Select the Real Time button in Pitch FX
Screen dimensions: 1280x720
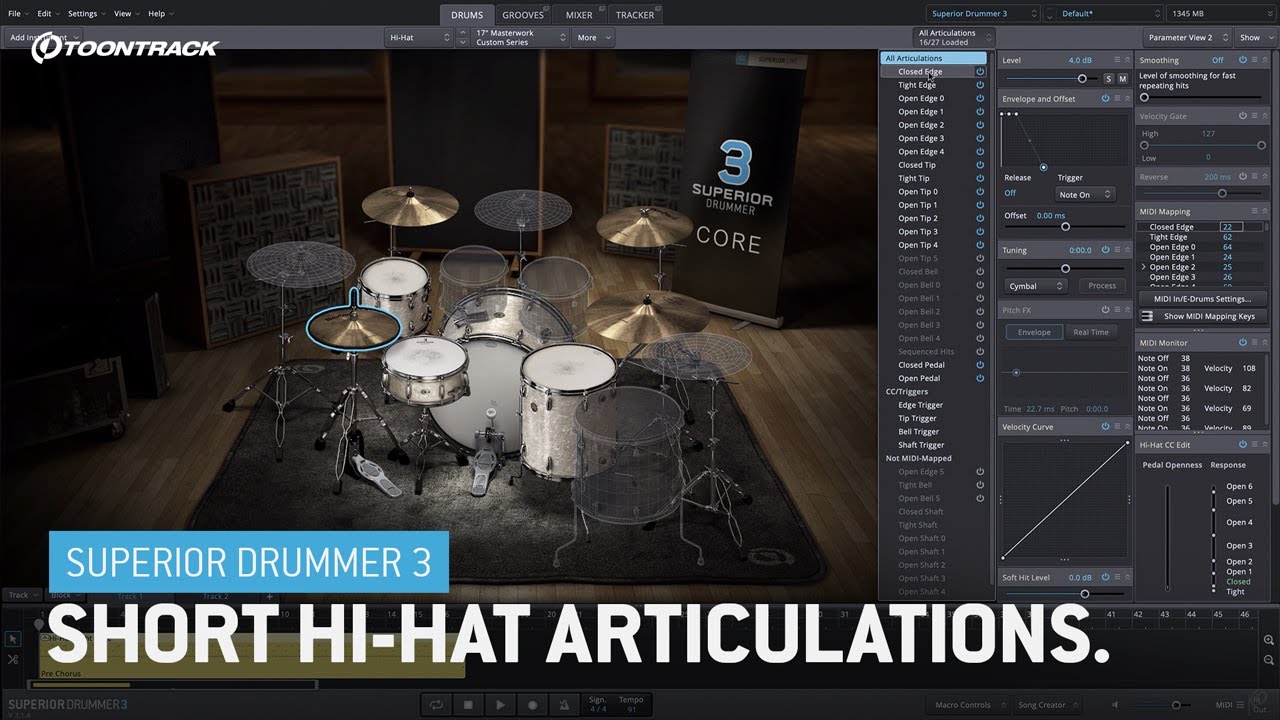(x=1091, y=332)
